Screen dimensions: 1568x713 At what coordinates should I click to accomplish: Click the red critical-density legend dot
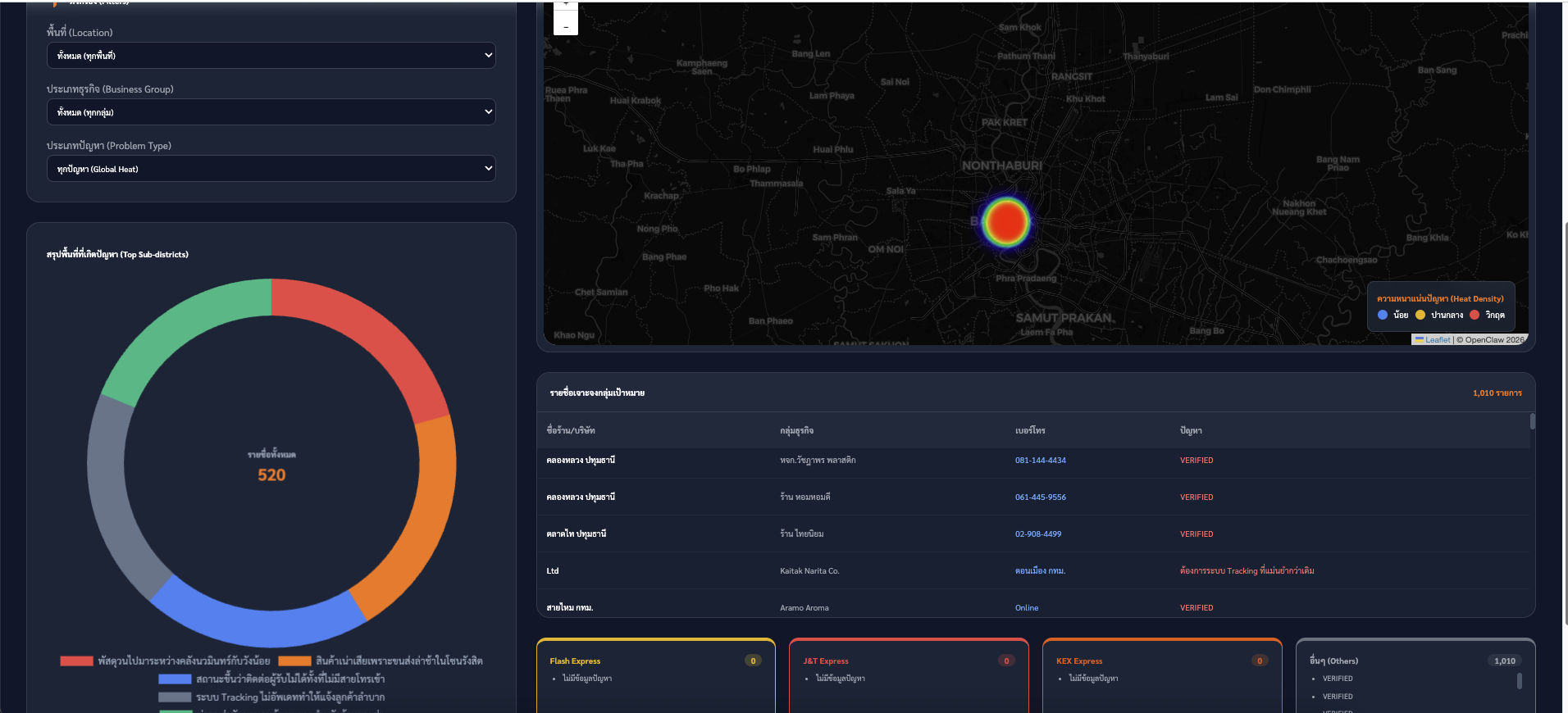(1475, 315)
